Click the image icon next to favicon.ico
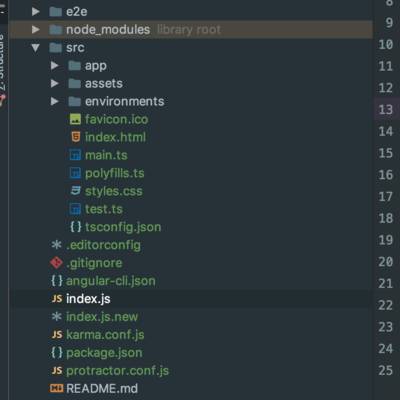This screenshot has width=400, height=400. click(75, 119)
